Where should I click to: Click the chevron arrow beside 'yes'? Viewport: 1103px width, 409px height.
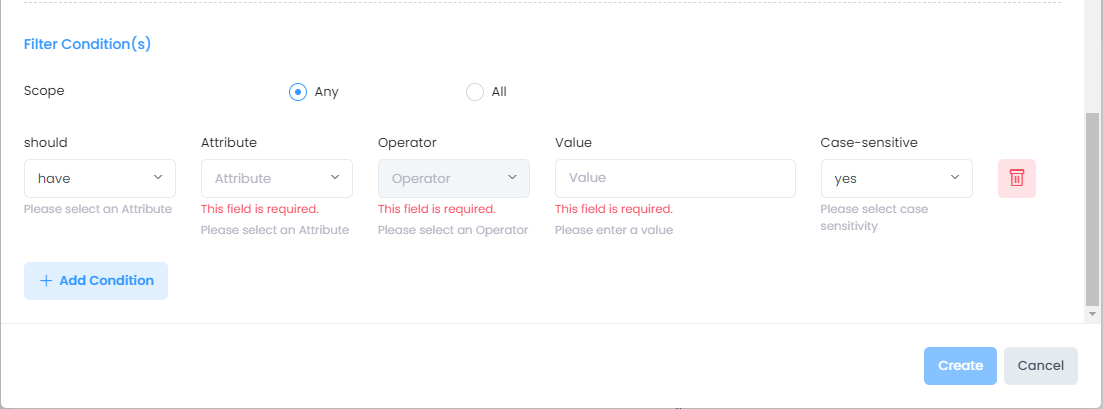click(955, 177)
